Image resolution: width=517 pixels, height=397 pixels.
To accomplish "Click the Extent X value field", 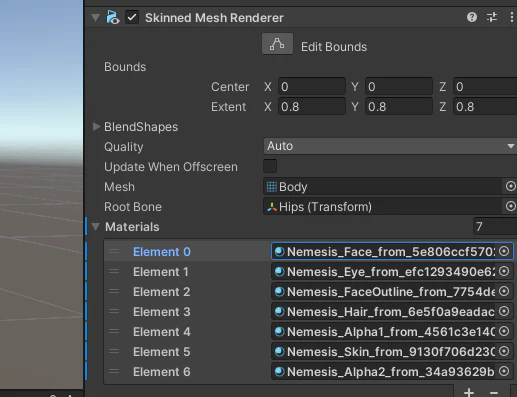I will coord(312,107).
